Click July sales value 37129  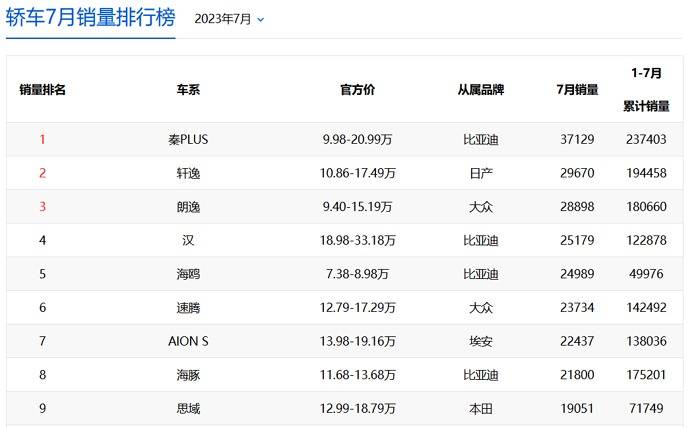(x=577, y=140)
